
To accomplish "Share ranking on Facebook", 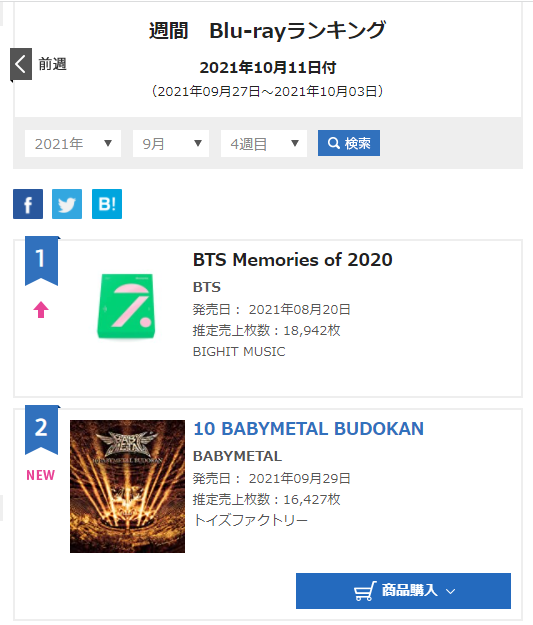I will pyautogui.click(x=28, y=204).
